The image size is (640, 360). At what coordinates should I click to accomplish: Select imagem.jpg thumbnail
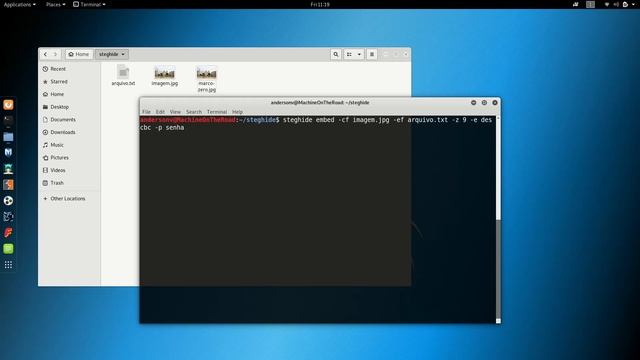pos(164,73)
